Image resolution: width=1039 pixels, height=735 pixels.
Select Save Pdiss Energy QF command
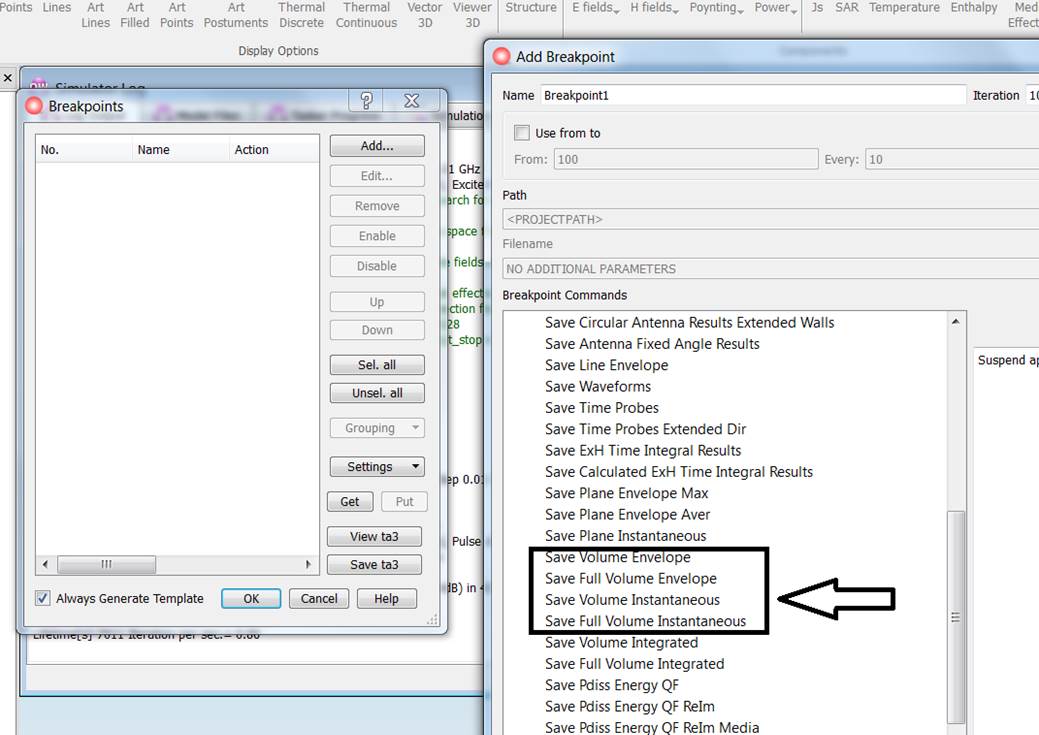(x=612, y=685)
